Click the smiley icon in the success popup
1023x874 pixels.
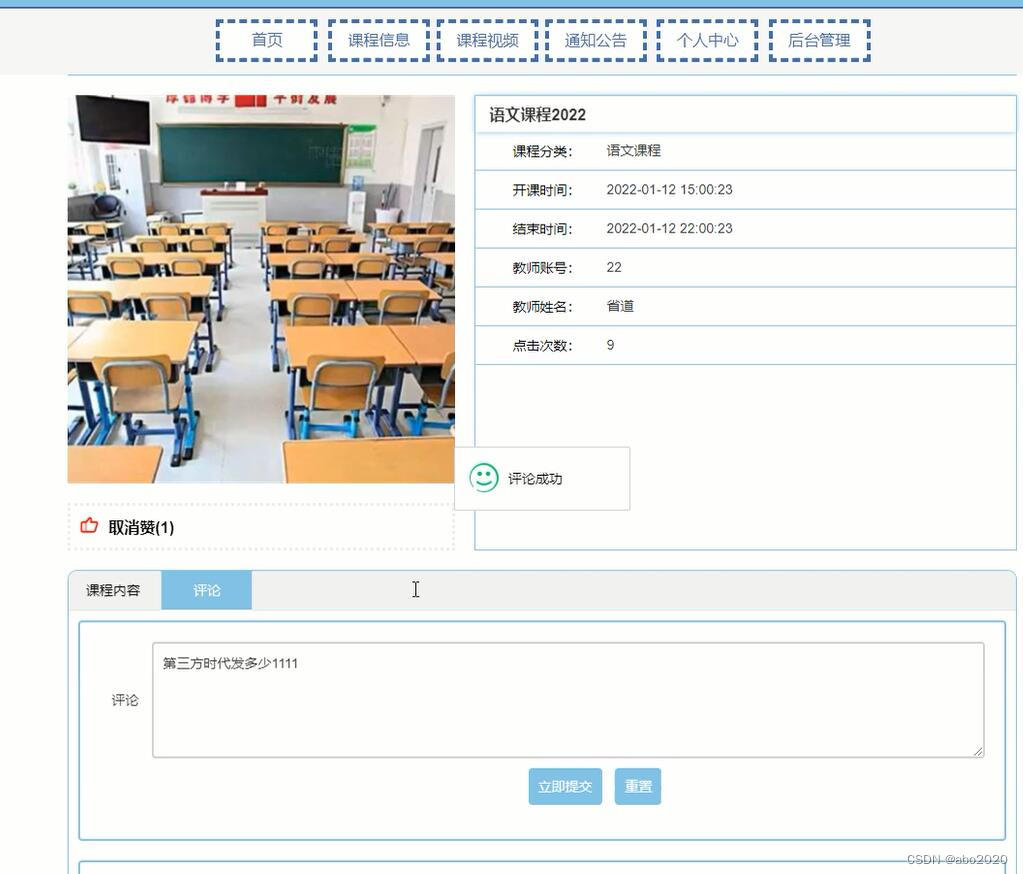[484, 477]
